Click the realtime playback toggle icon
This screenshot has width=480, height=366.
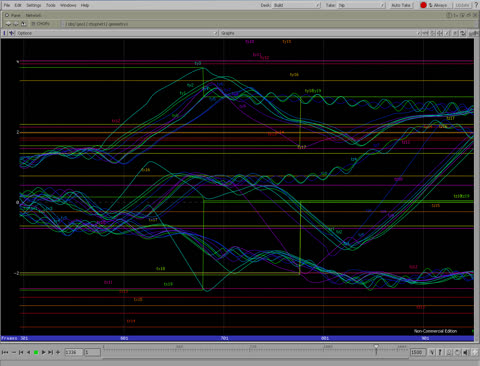click(x=457, y=352)
